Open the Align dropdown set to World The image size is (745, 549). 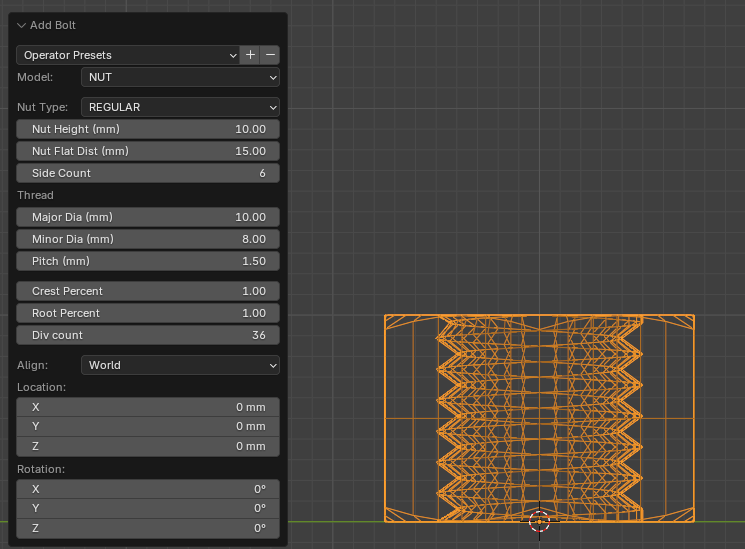[x=180, y=365]
